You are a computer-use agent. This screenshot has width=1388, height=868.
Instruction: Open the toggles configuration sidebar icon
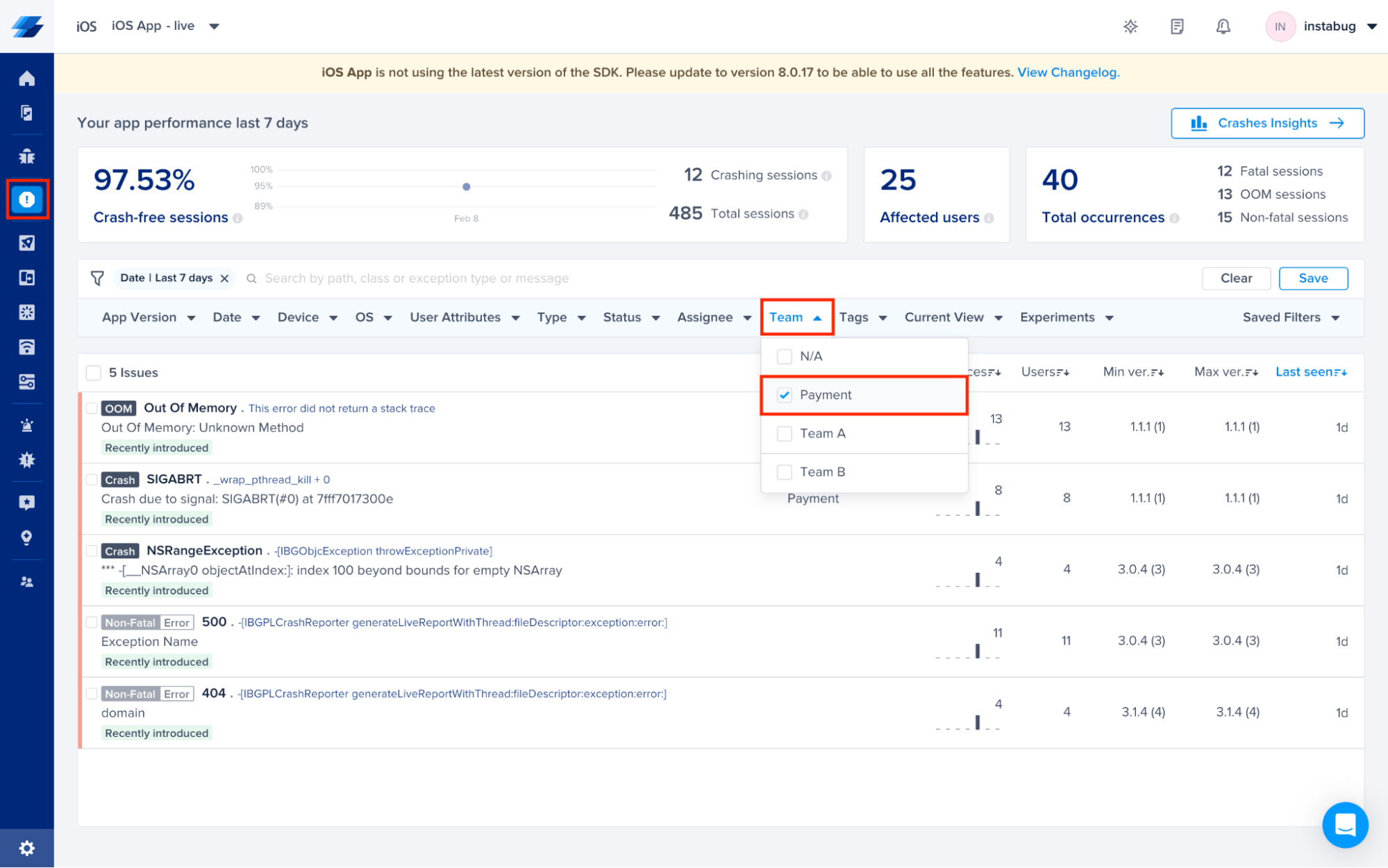click(x=26, y=381)
